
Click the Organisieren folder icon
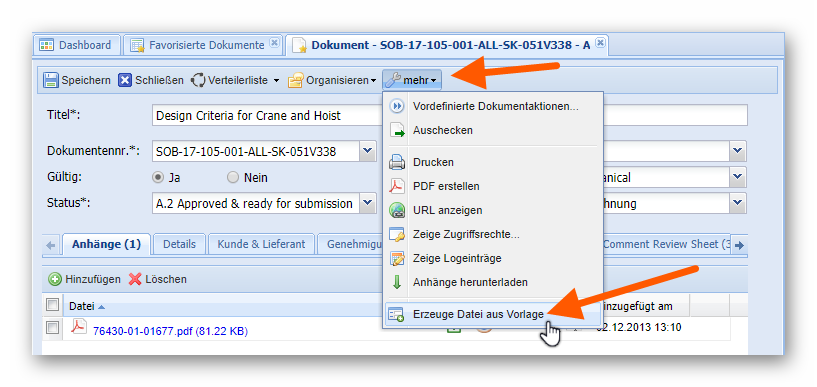(x=295, y=80)
